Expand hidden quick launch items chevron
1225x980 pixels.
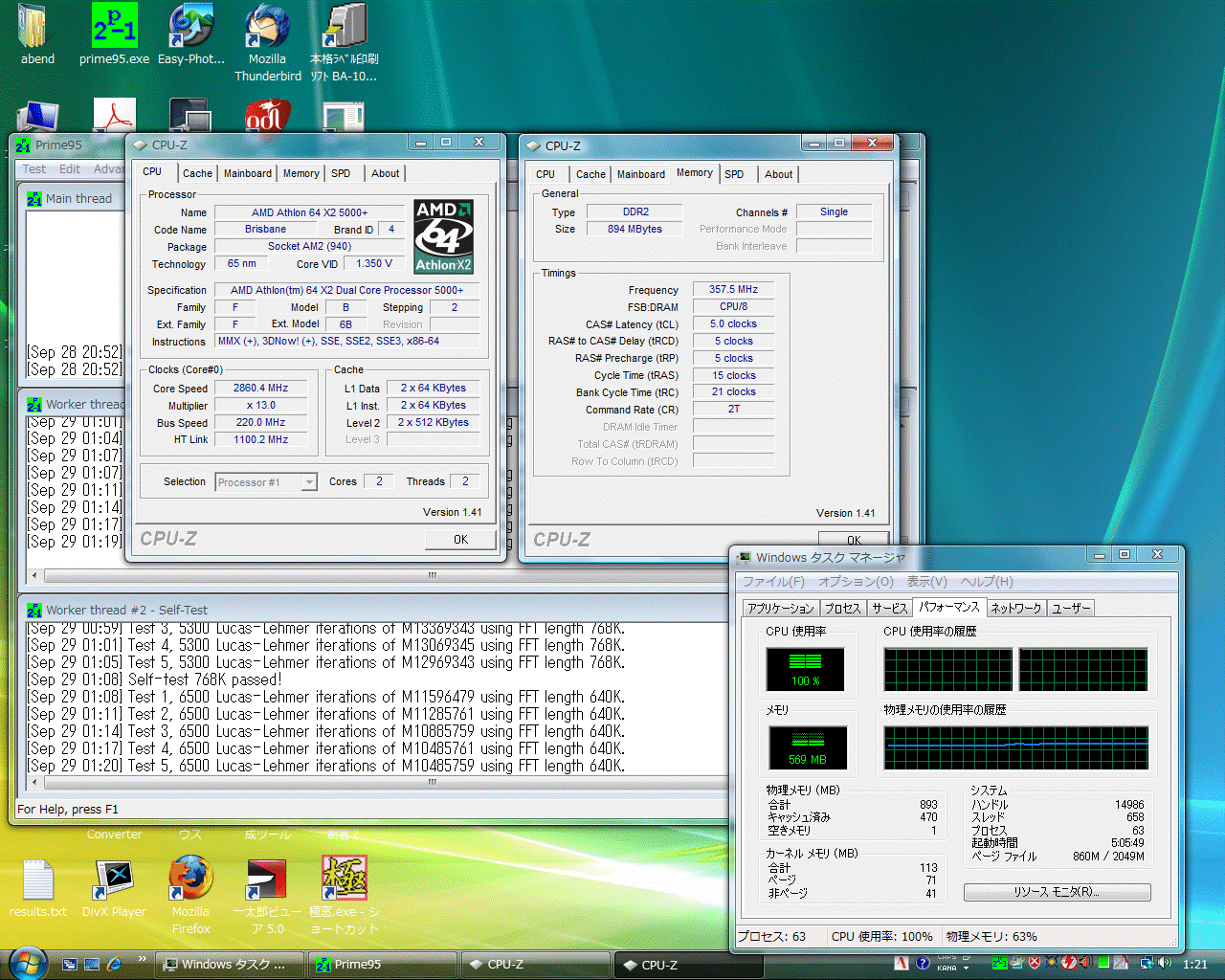143,958
